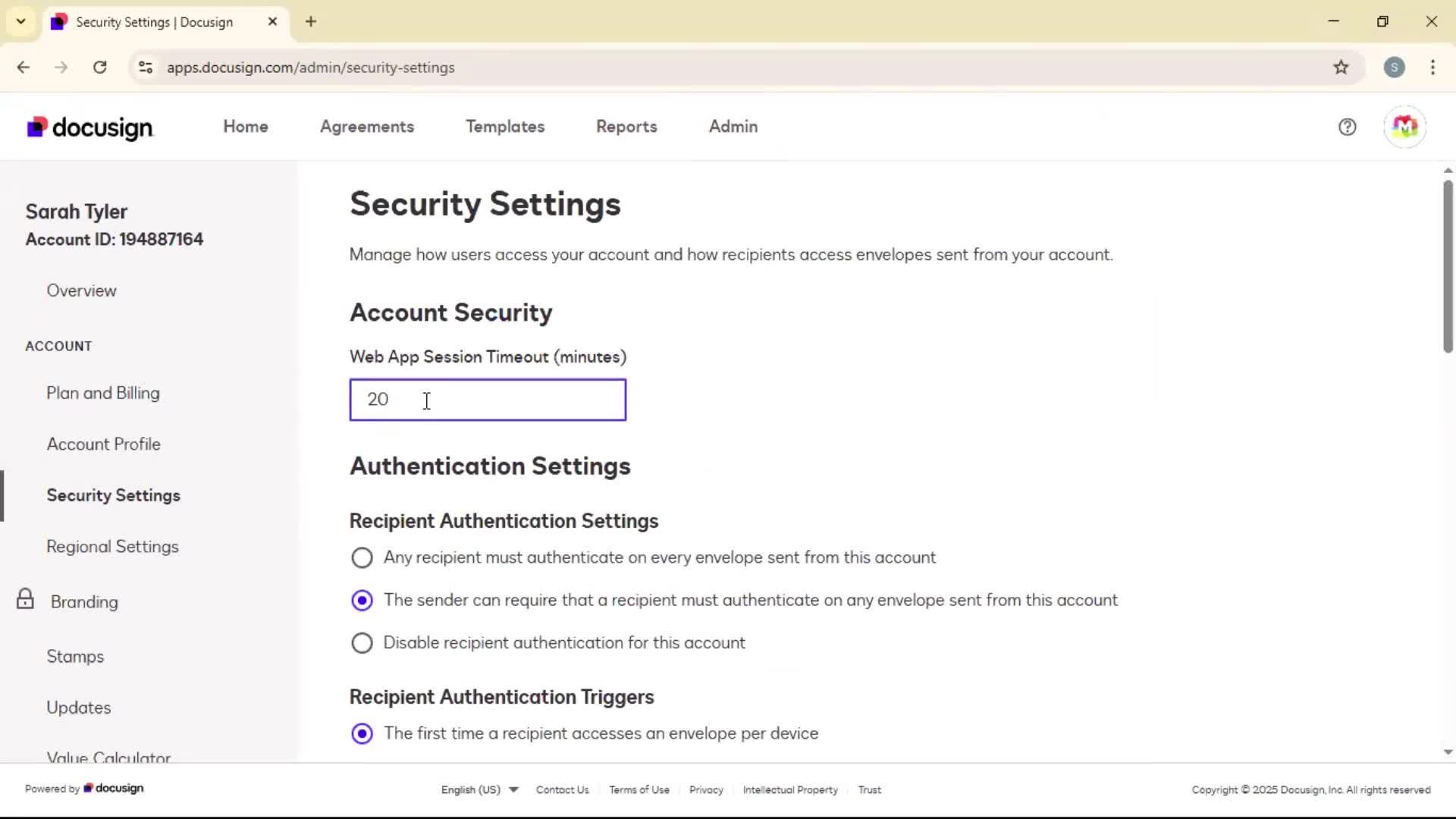Image resolution: width=1456 pixels, height=819 pixels.
Task: Open the user profile avatar menu
Action: pos(1404,127)
